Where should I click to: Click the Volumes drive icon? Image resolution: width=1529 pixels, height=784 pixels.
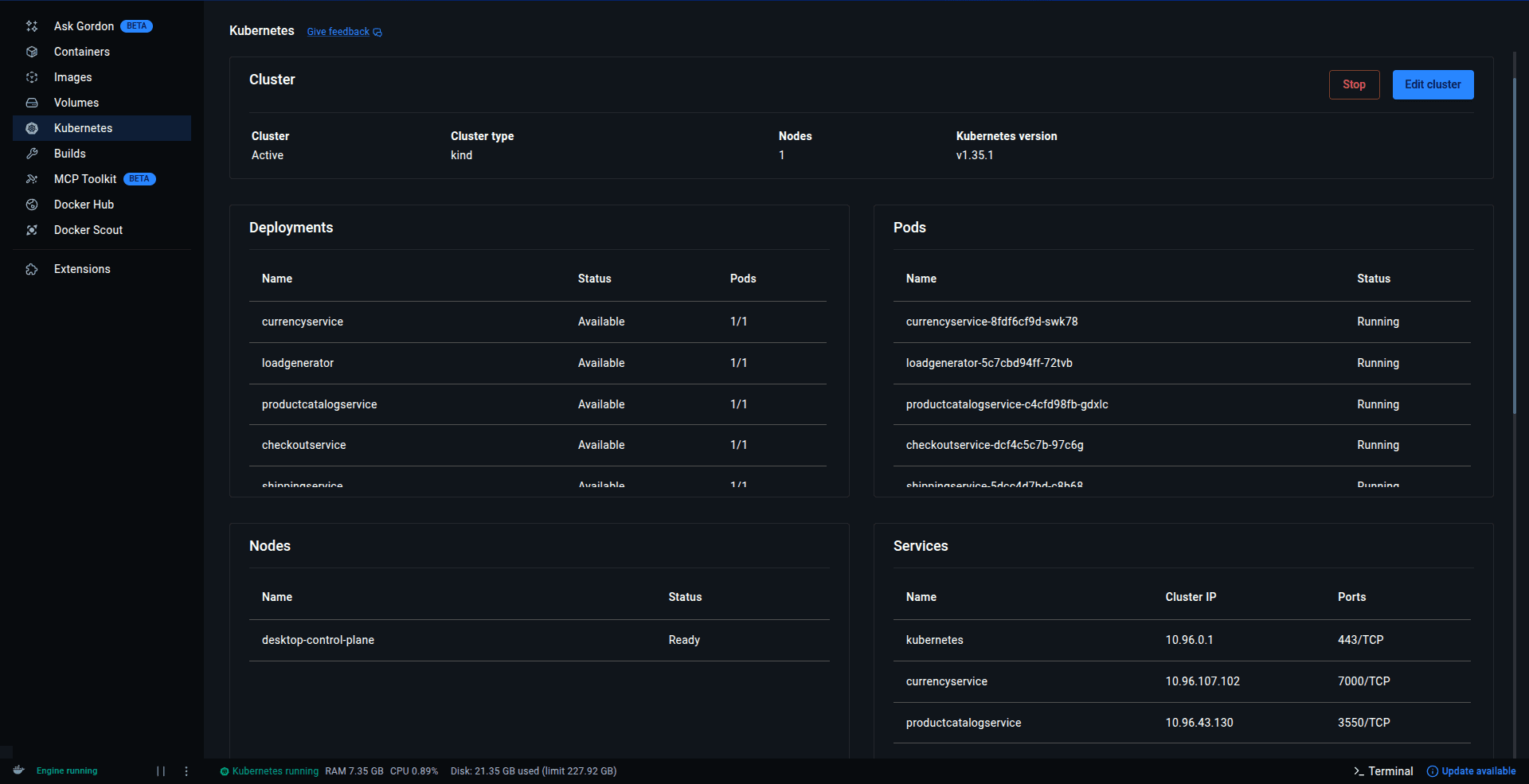coord(32,103)
